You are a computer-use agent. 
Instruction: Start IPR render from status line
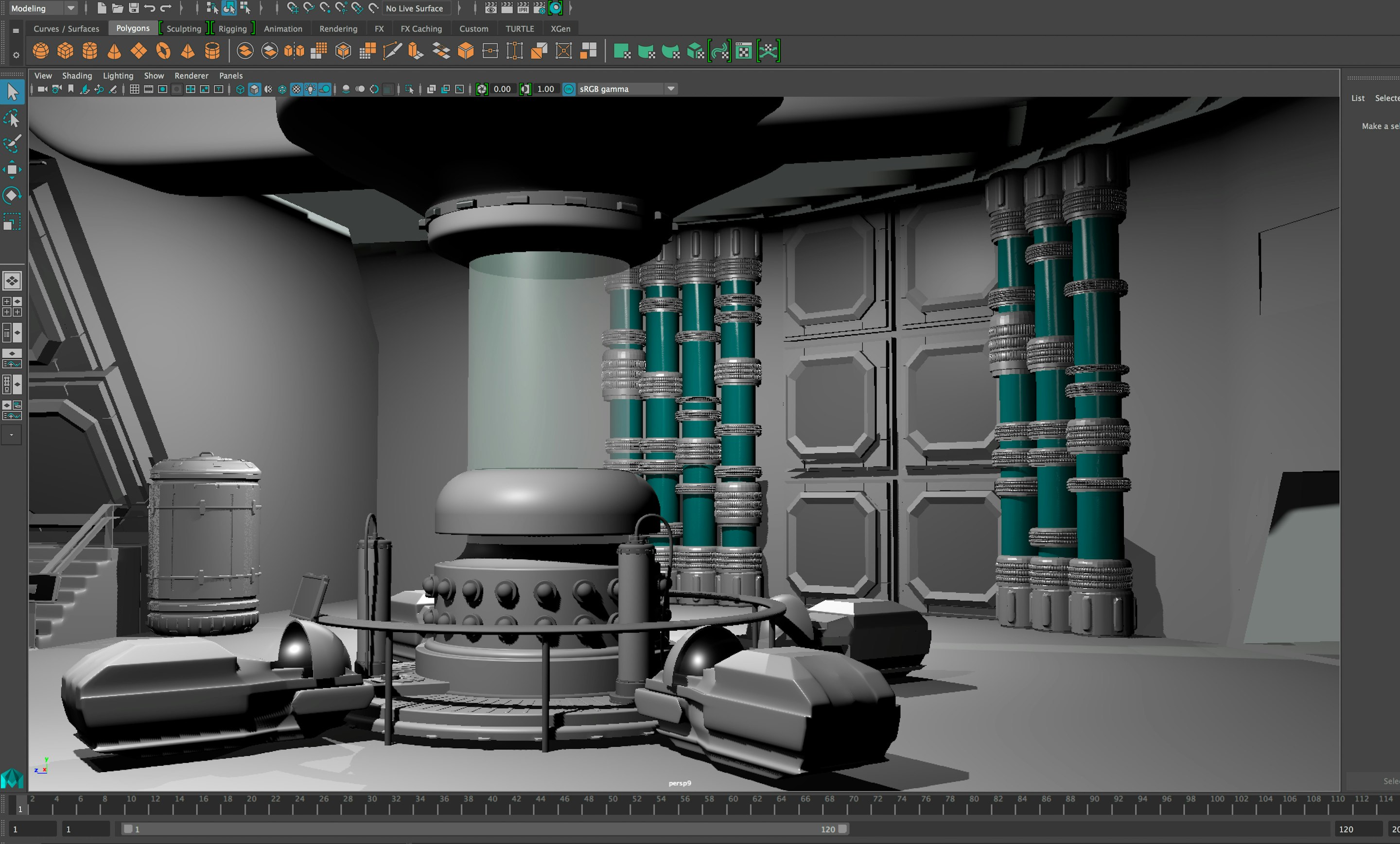pos(523,8)
